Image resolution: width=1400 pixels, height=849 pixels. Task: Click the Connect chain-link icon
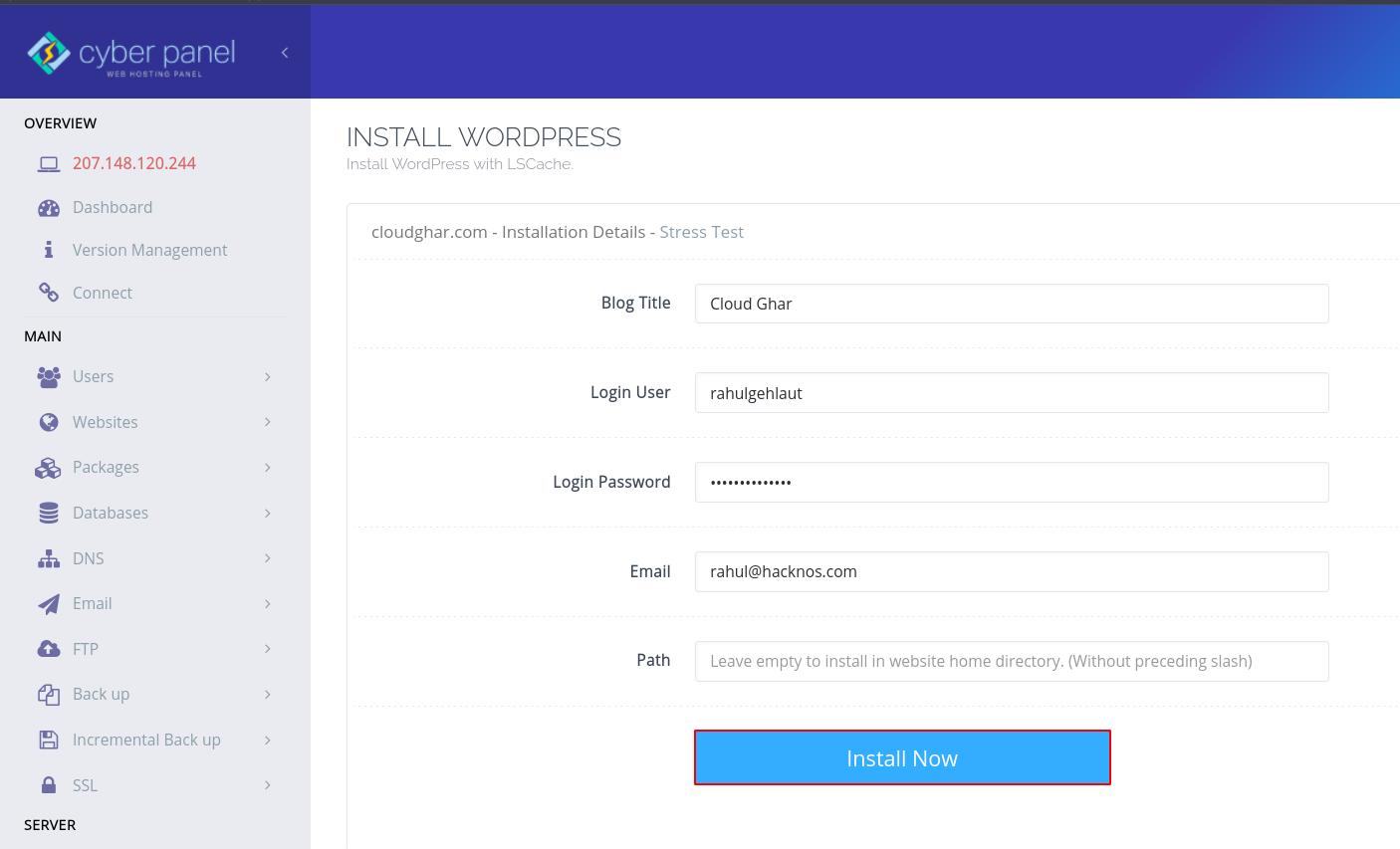[x=49, y=293]
